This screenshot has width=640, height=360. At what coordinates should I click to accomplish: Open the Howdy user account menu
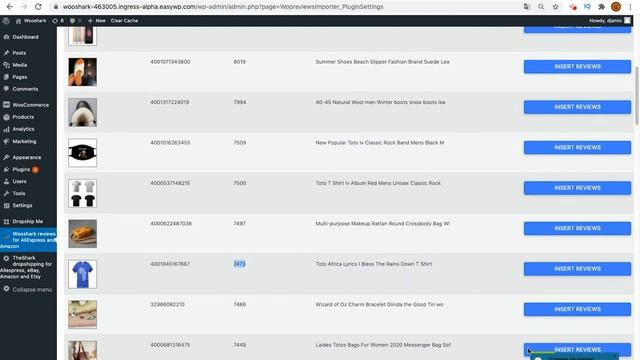[610, 20]
